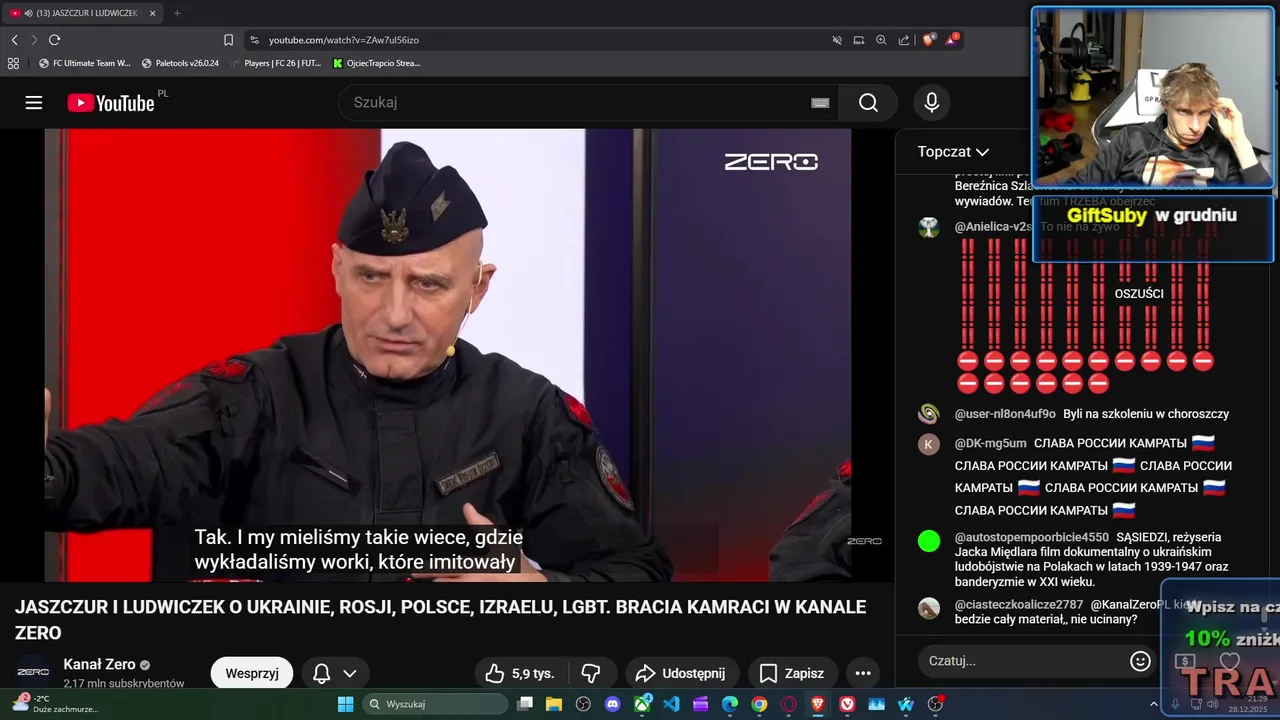This screenshot has width=1280, height=720.
Task: Select the JASZCZUR I LUDWICZEK browser tab
Action: click(x=80, y=13)
